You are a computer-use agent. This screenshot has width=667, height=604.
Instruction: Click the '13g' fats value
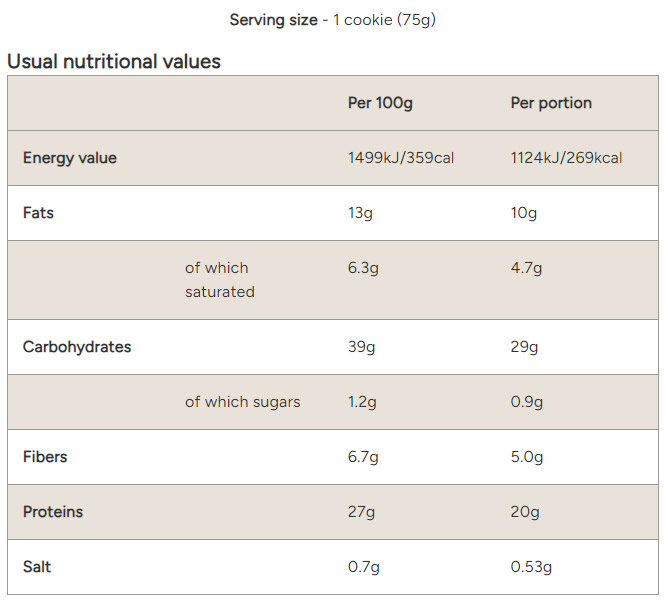tap(361, 213)
